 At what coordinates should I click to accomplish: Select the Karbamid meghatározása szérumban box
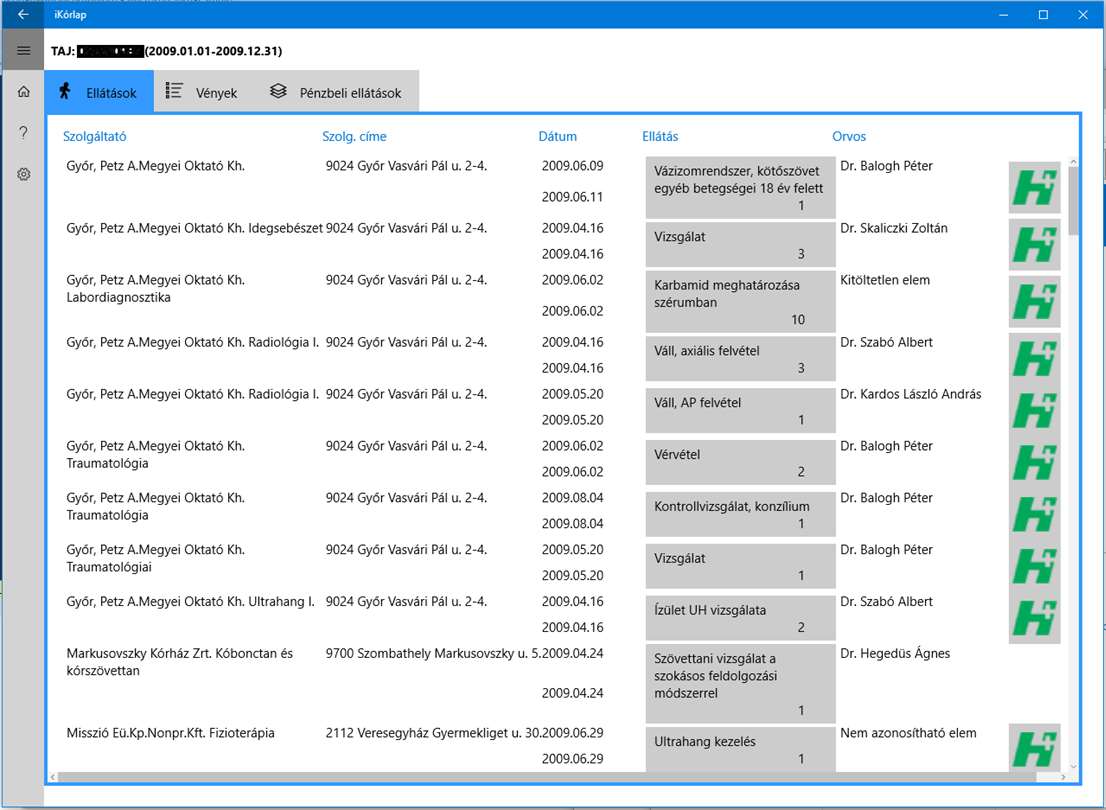point(740,301)
